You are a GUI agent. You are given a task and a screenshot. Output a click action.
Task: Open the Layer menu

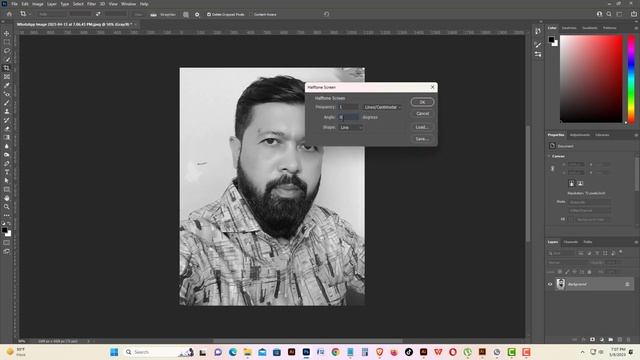[52, 4]
